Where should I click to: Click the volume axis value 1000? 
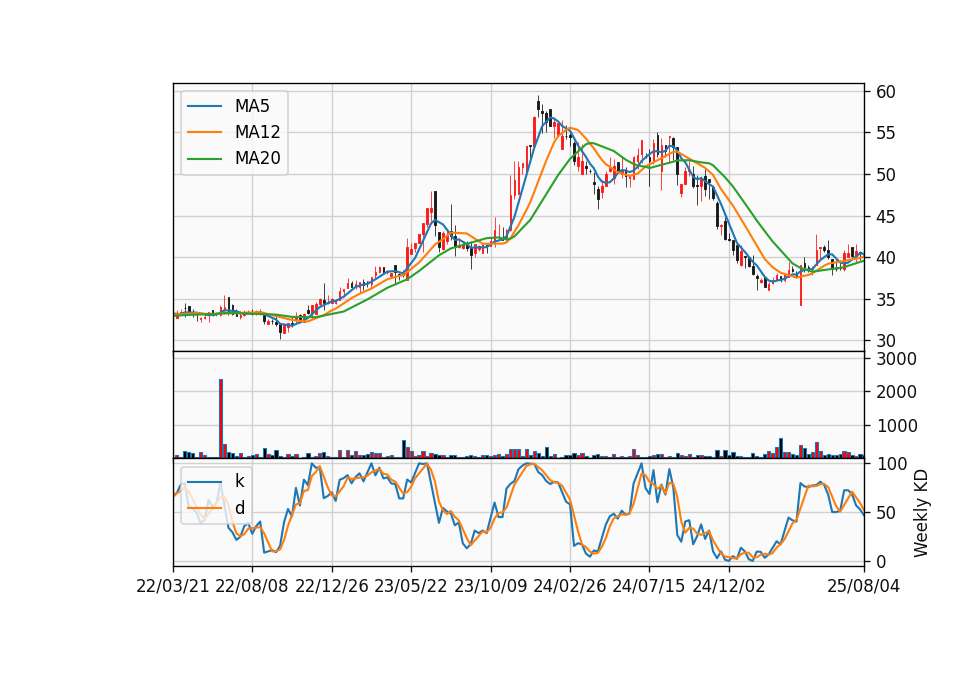[896, 426]
